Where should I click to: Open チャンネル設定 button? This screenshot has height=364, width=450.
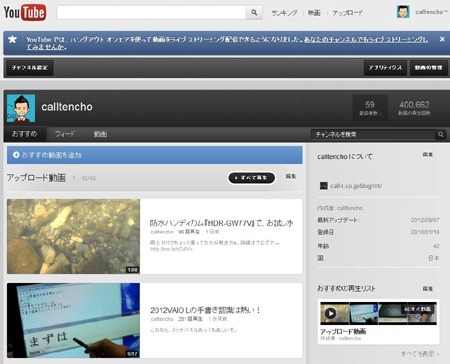pyautogui.click(x=30, y=68)
